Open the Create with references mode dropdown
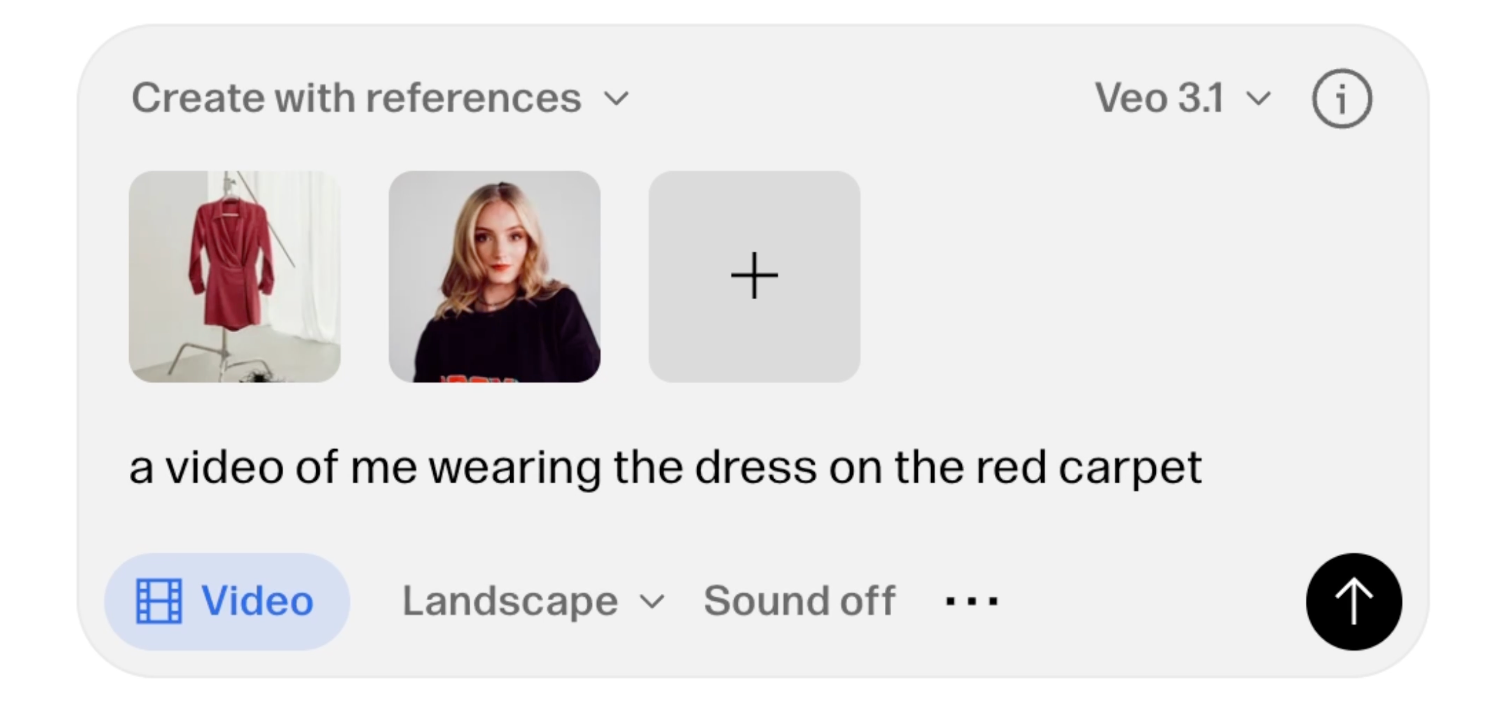This screenshot has width=1496, height=712. click(356, 99)
